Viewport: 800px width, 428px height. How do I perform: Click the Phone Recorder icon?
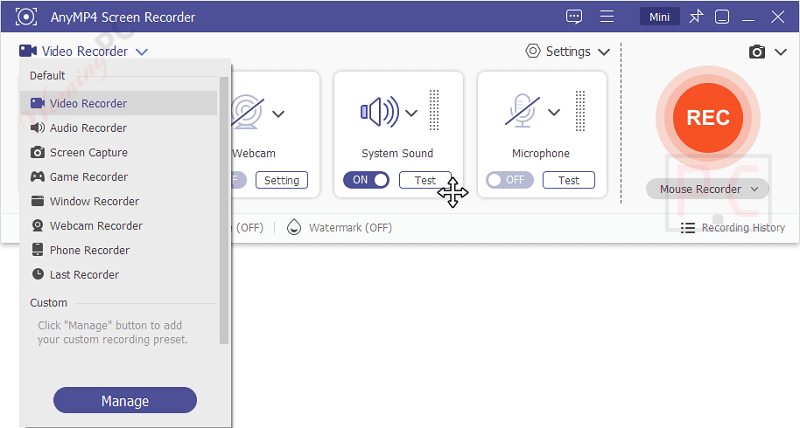tap(37, 249)
